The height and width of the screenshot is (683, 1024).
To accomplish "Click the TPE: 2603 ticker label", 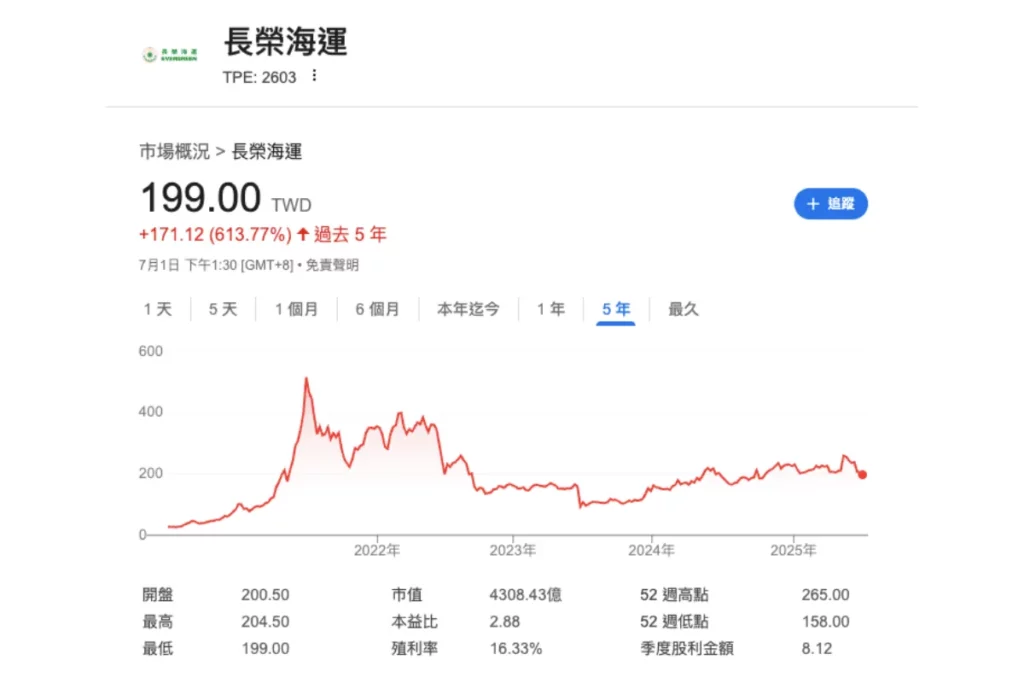I will (x=259, y=77).
